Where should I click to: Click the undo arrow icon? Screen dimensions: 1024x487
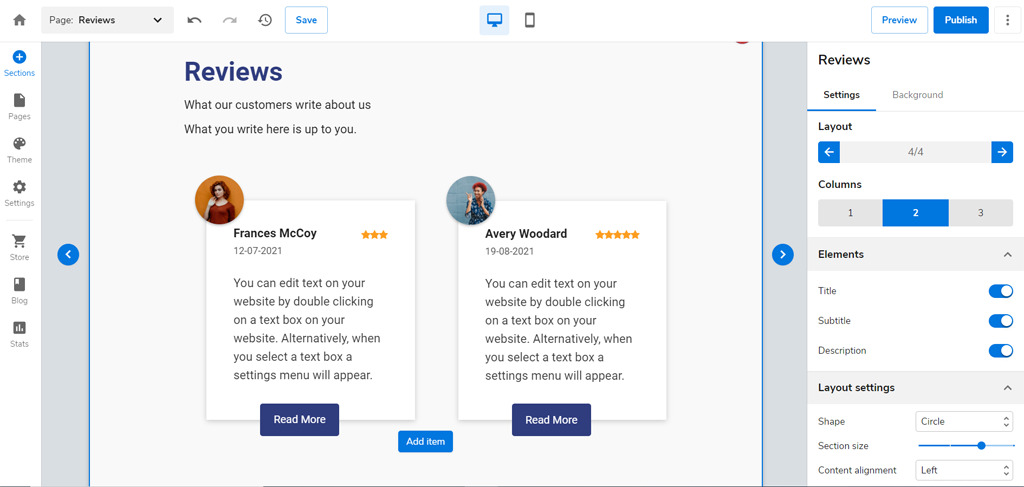pyautogui.click(x=194, y=20)
